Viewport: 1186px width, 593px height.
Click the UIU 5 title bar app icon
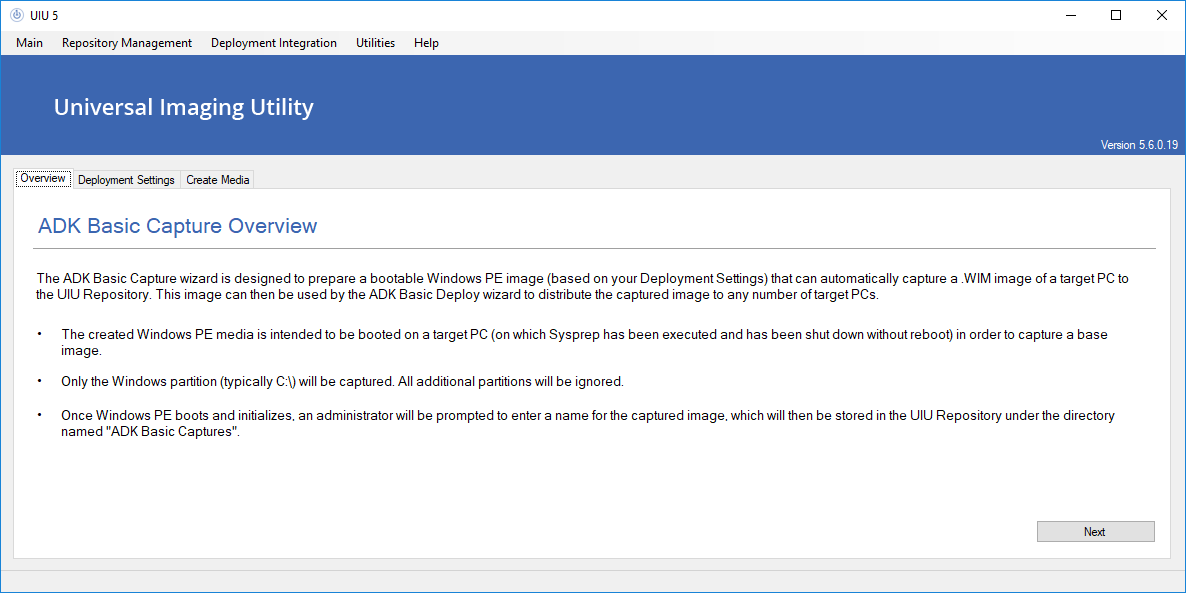click(x=17, y=15)
